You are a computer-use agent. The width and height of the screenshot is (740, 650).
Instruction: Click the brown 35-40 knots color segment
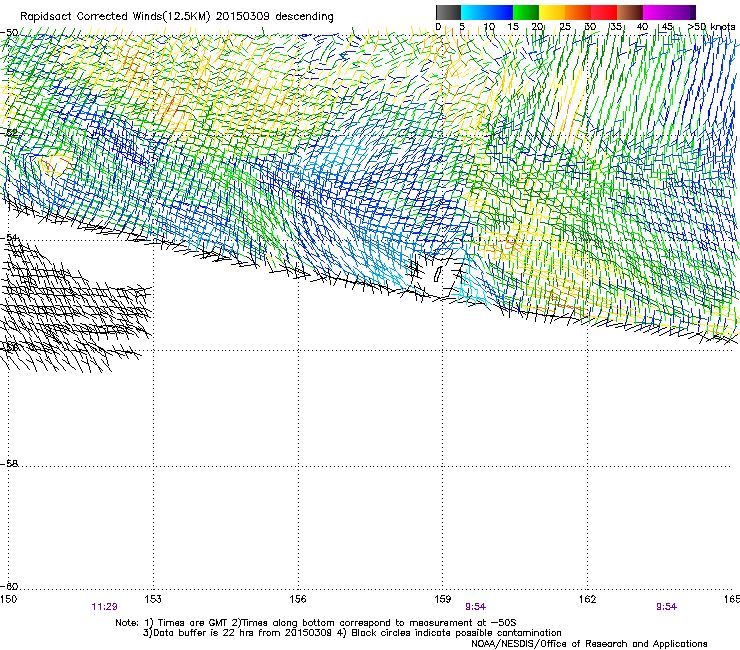coord(630,12)
